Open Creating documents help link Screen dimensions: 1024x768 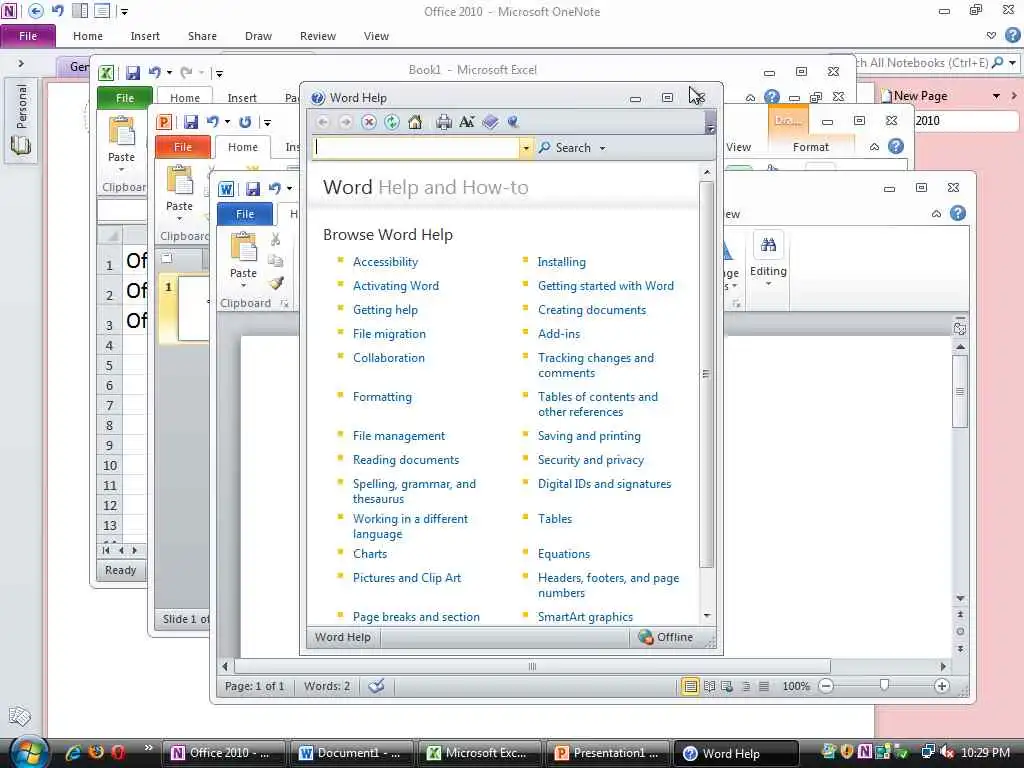click(x=592, y=310)
